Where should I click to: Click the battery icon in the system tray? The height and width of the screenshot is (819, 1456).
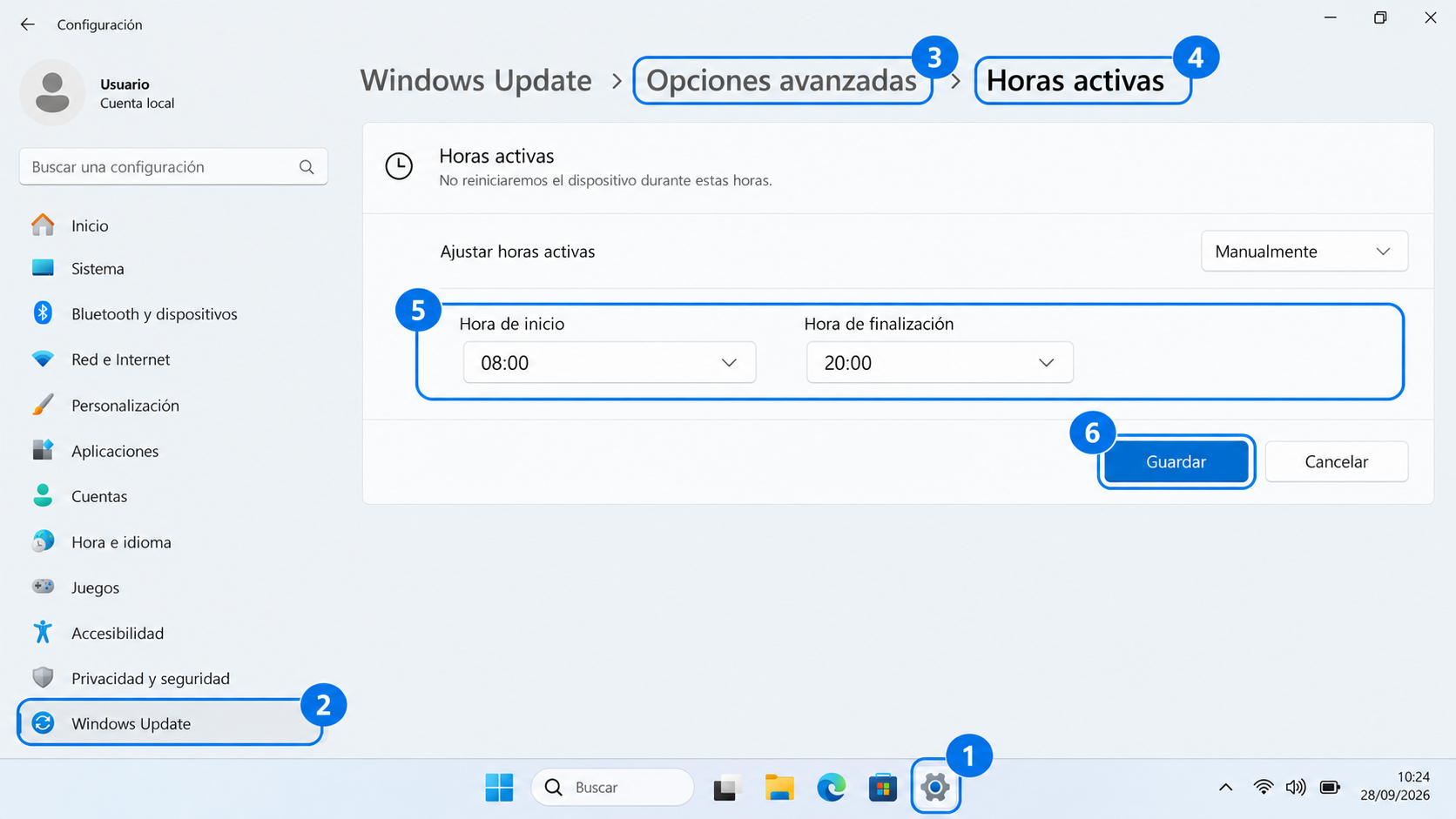[x=1330, y=788]
